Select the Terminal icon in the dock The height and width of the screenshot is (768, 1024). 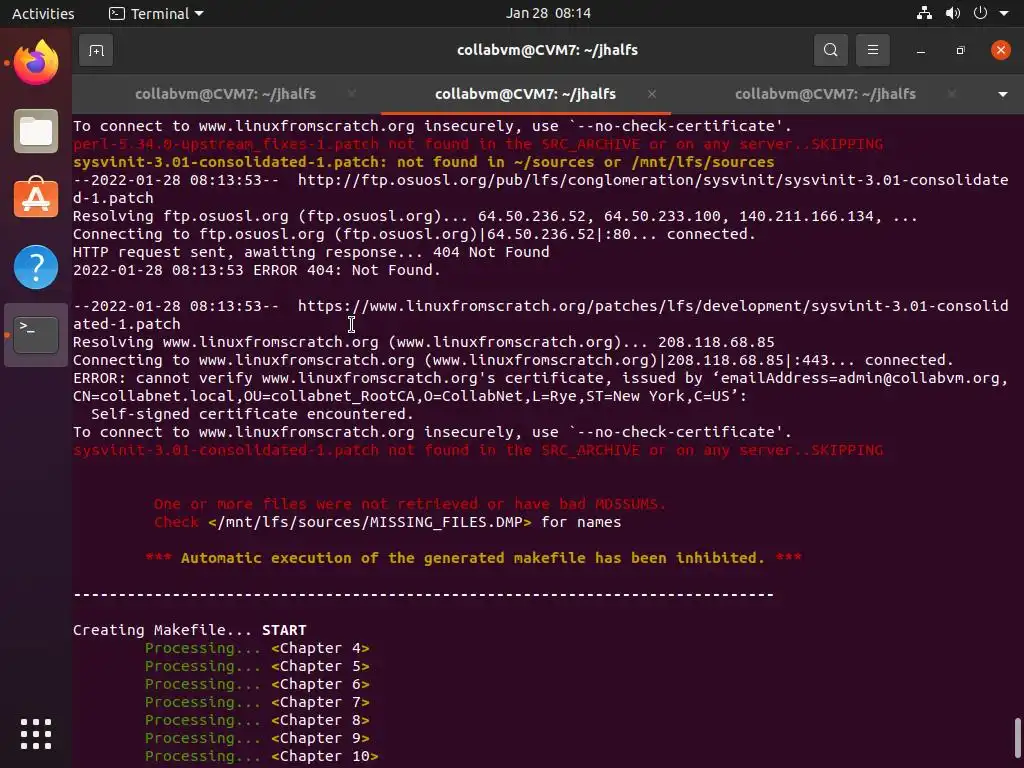coord(36,334)
